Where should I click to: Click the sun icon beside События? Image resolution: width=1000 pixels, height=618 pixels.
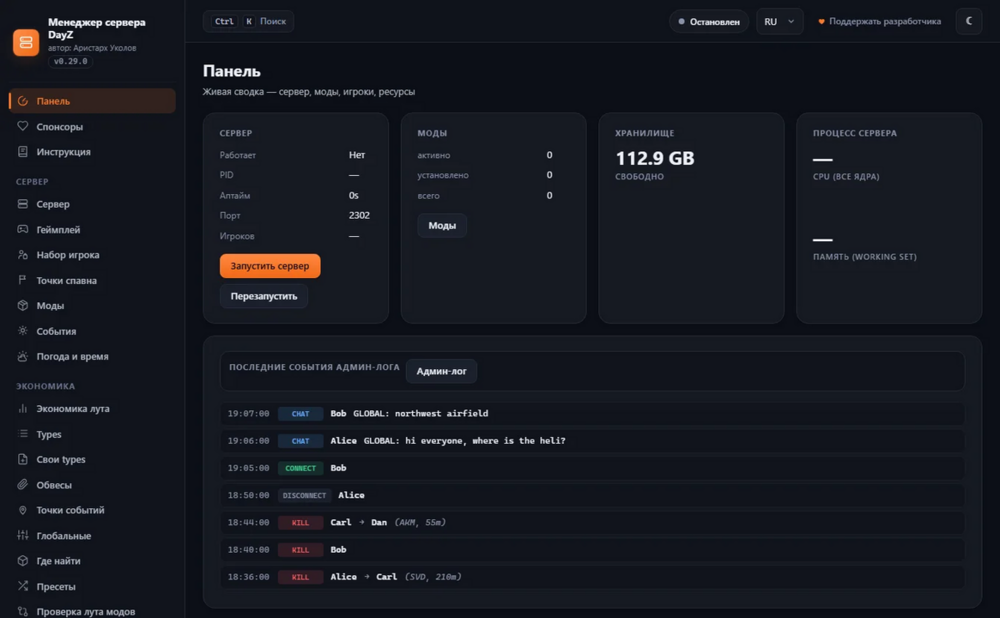(23, 331)
